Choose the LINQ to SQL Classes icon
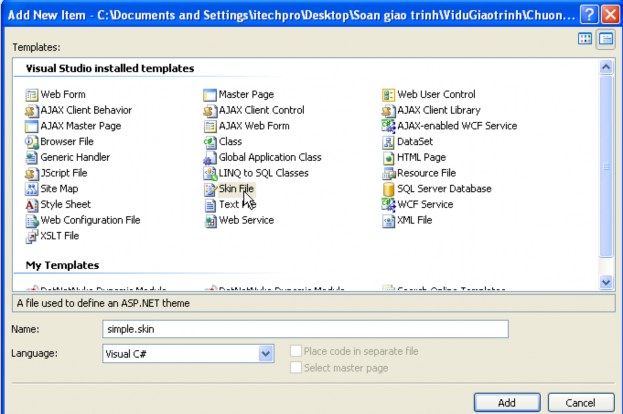Screen dimensions: 623x414 point(210,173)
